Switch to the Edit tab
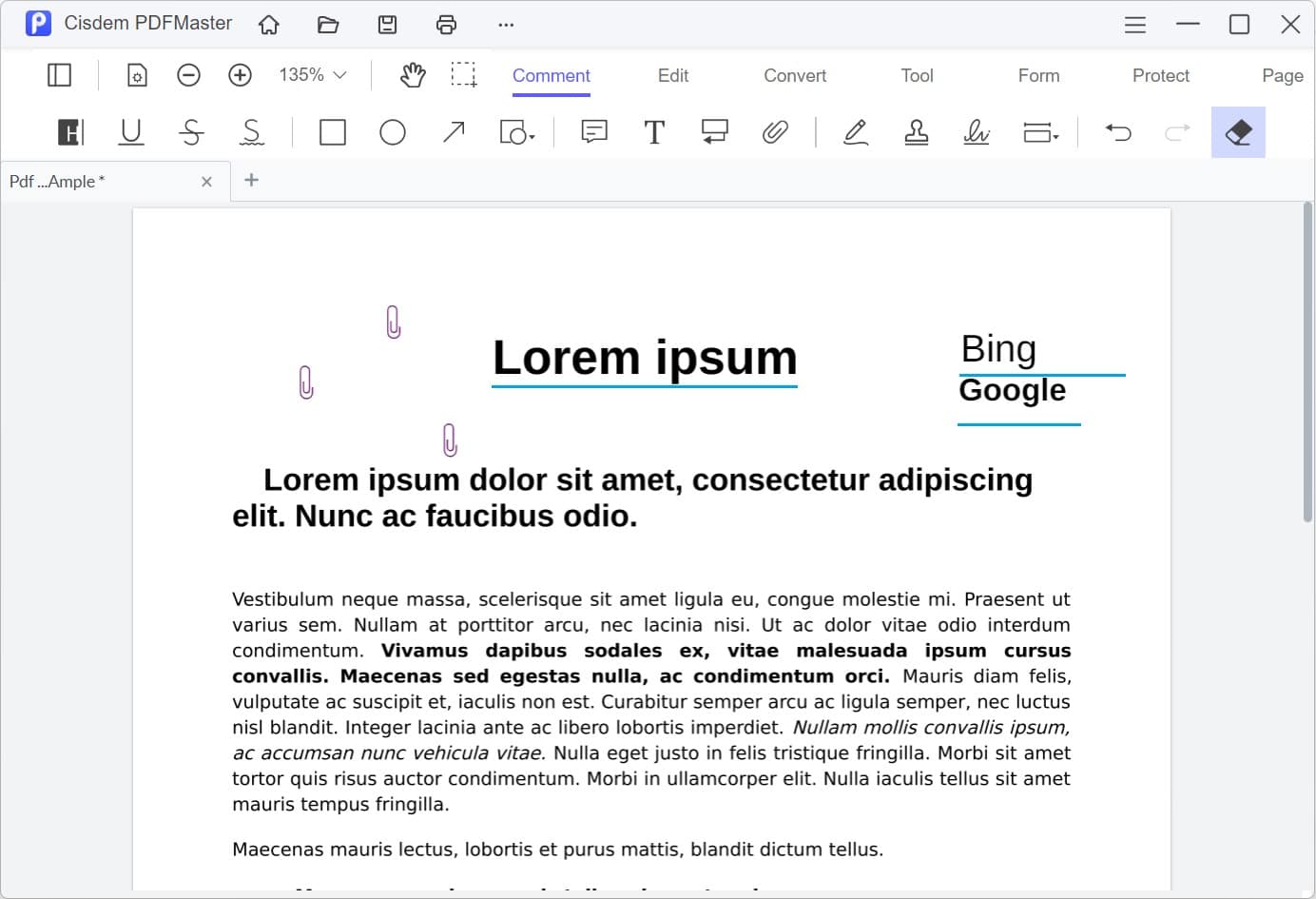 coord(672,76)
